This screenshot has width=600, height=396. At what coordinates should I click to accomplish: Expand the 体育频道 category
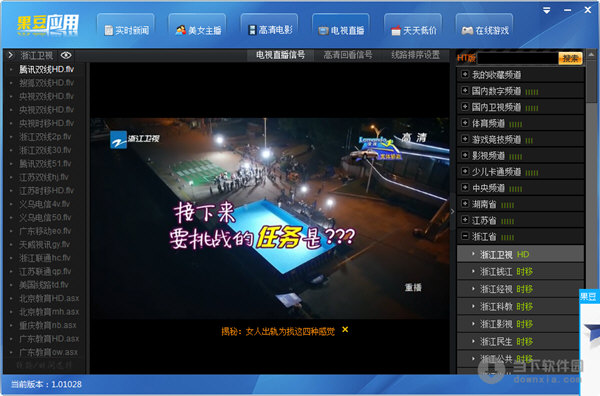pos(520,123)
